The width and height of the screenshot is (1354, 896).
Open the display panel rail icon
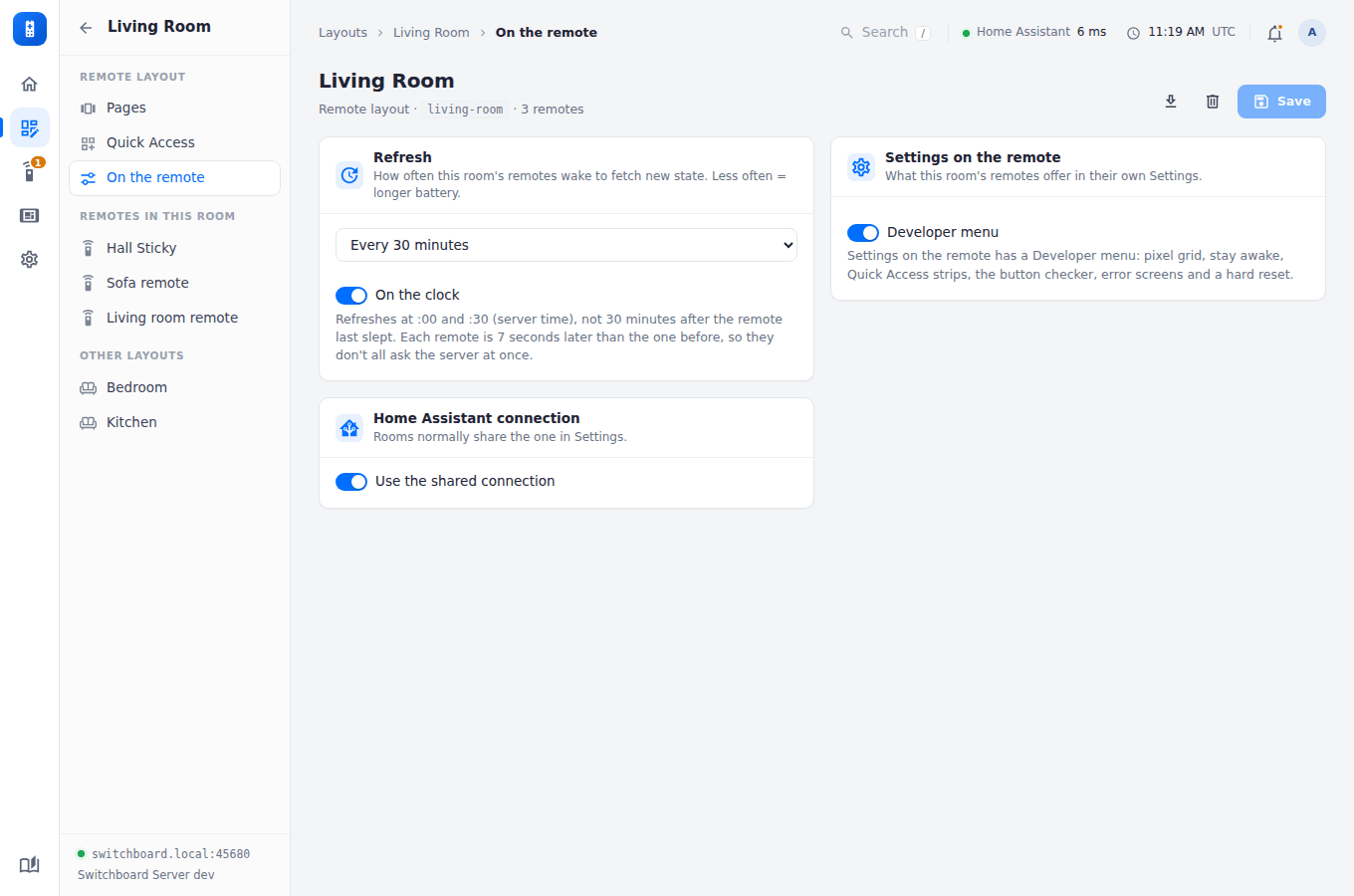(x=30, y=215)
